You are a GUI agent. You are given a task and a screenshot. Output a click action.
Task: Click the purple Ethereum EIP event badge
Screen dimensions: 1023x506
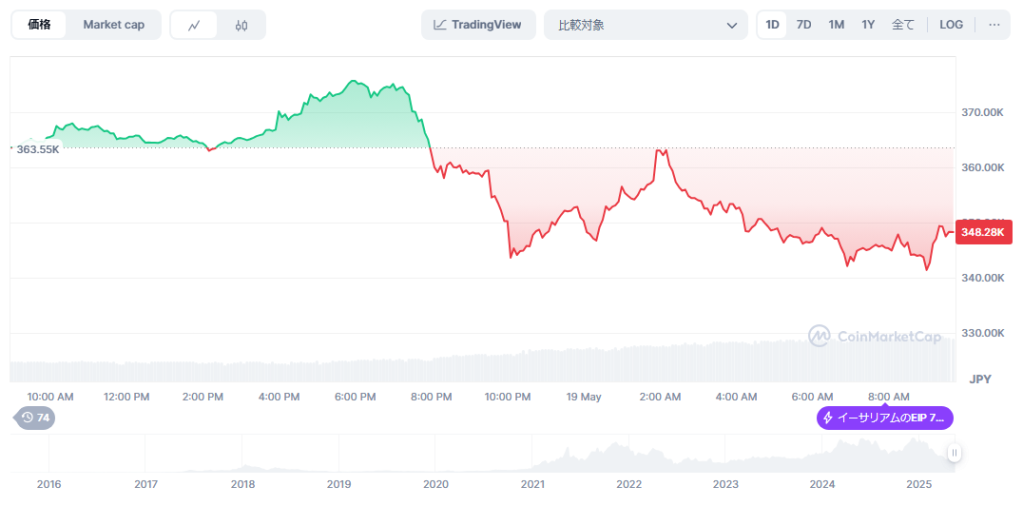pyautogui.click(x=885, y=418)
